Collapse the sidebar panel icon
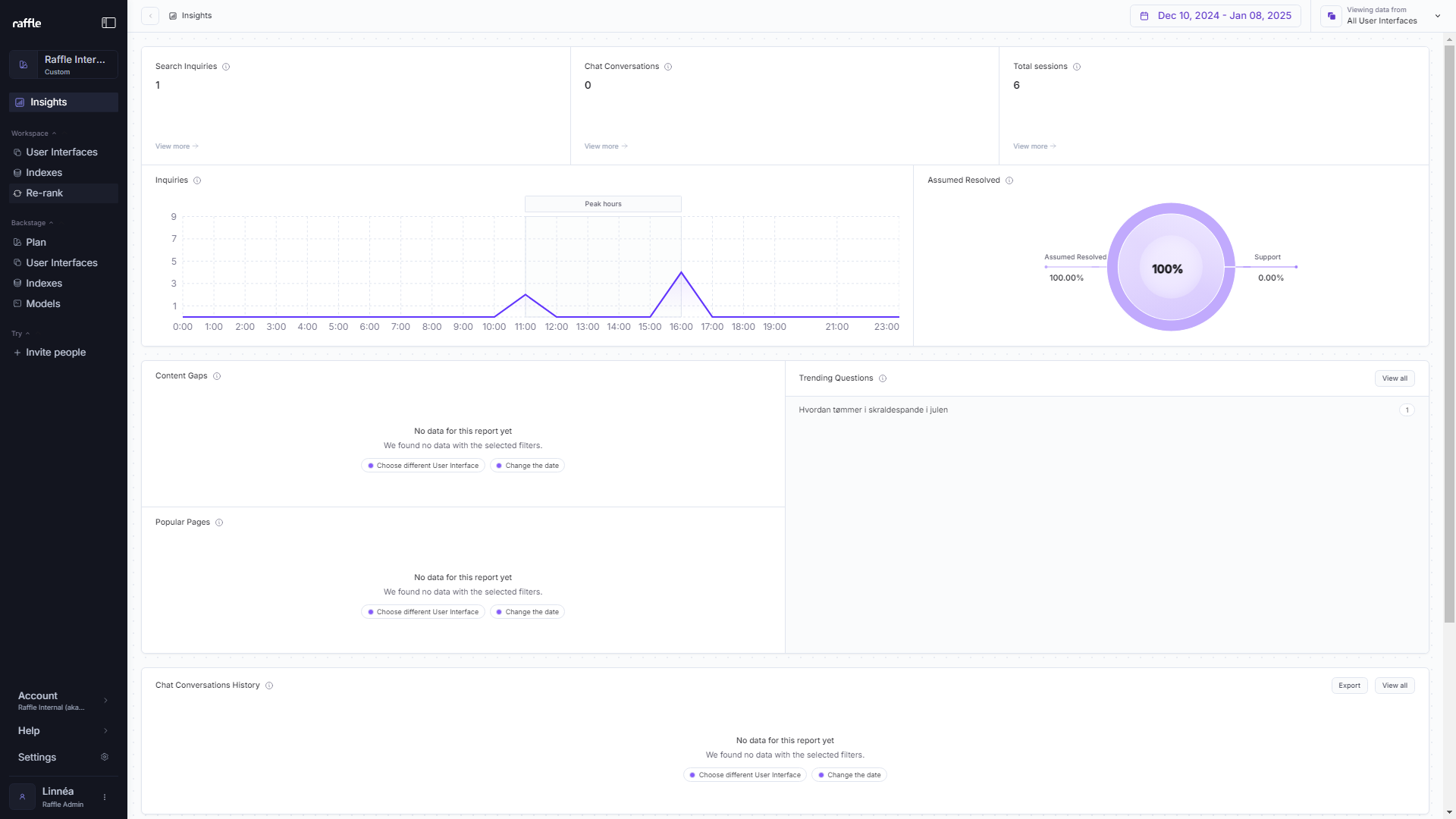The image size is (1456, 819). [x=108, y=23]
